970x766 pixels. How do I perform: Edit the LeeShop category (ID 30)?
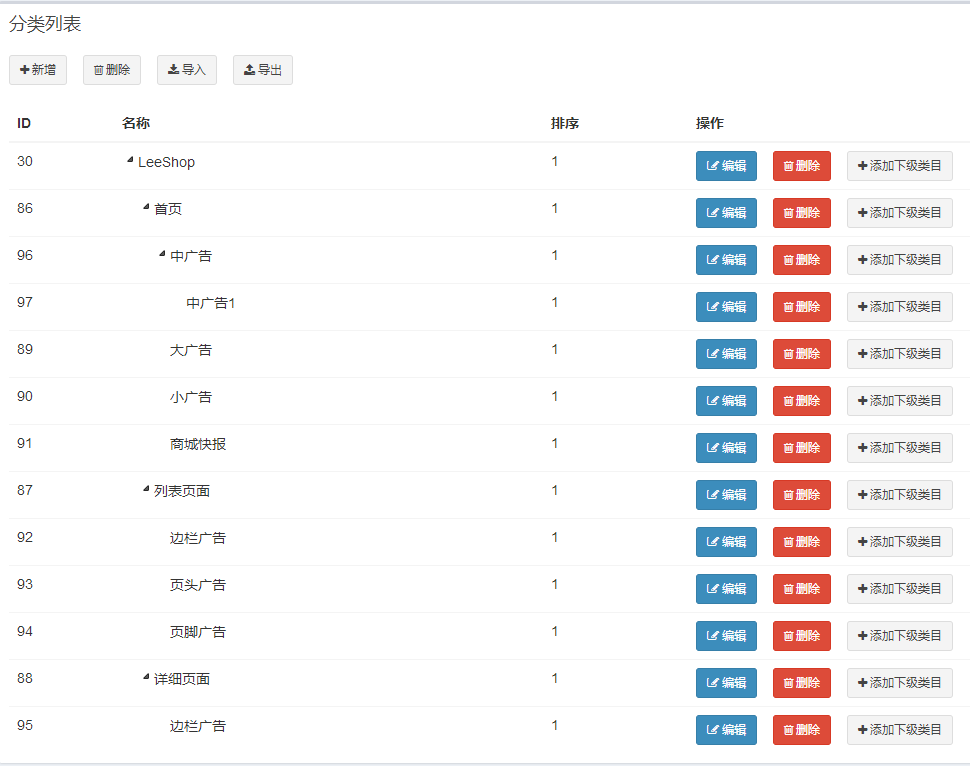click(726, 166)
